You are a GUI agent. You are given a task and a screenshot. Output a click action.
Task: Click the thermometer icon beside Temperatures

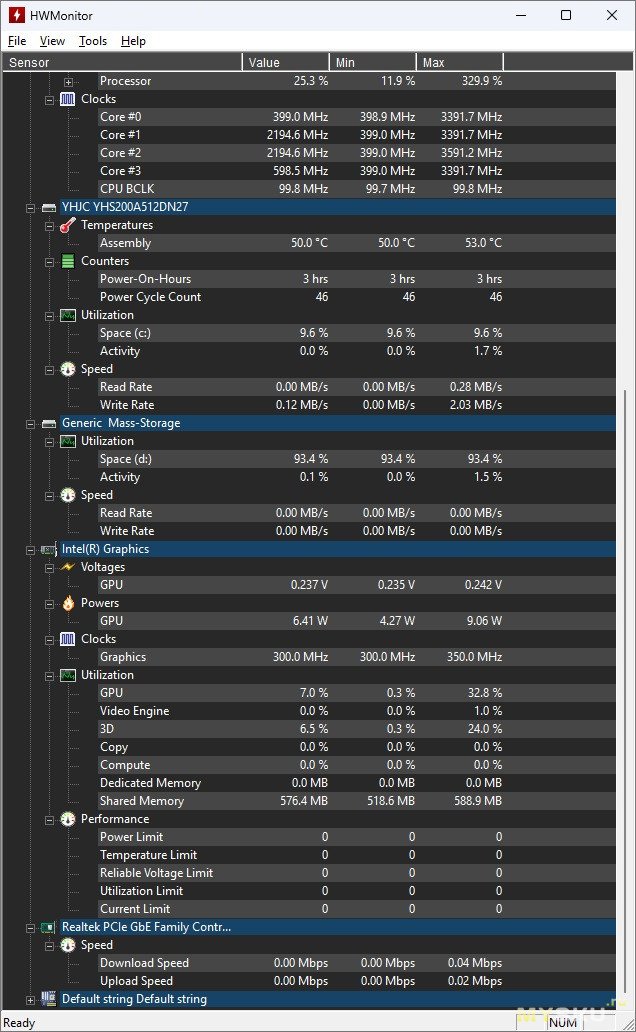(x=68, y=225)
